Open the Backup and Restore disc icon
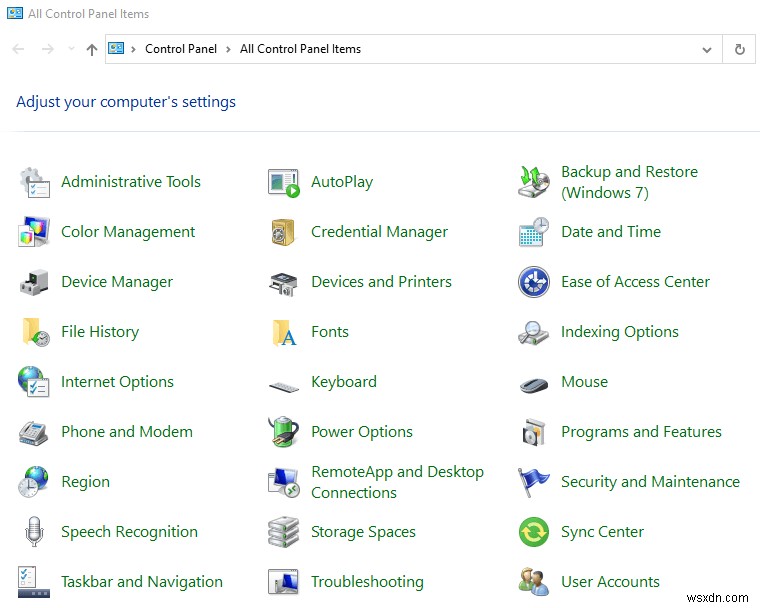Image resolution: width=760 pixels, height=608 pixels. click(x=534, y=182)
